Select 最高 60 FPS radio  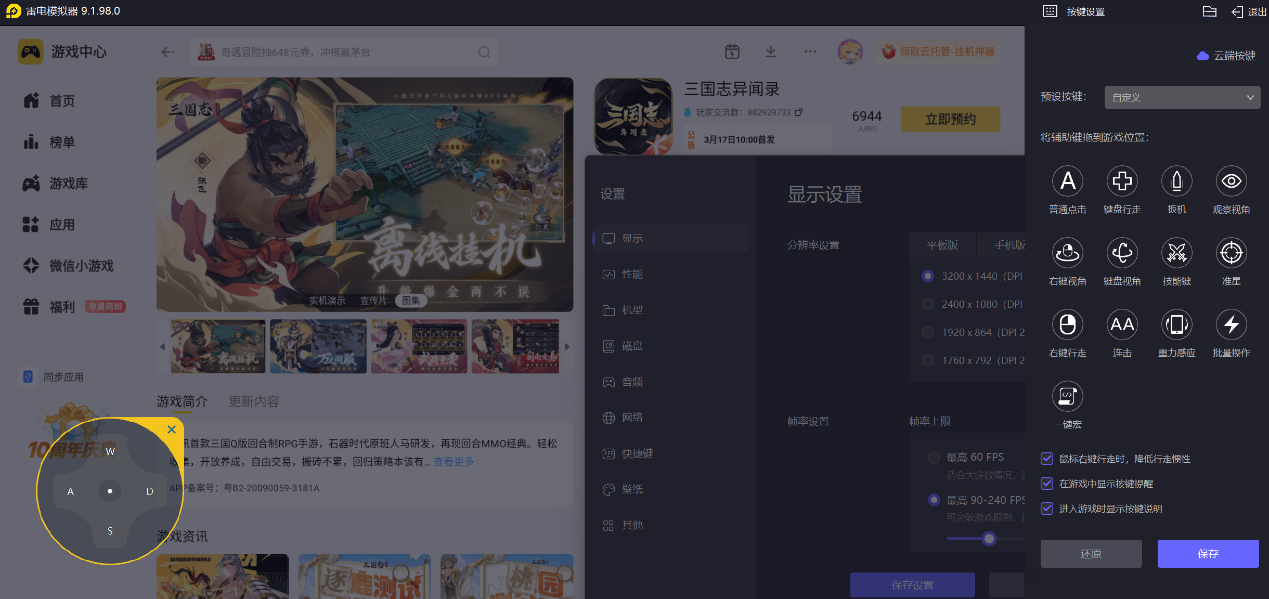tap(934, 457)
